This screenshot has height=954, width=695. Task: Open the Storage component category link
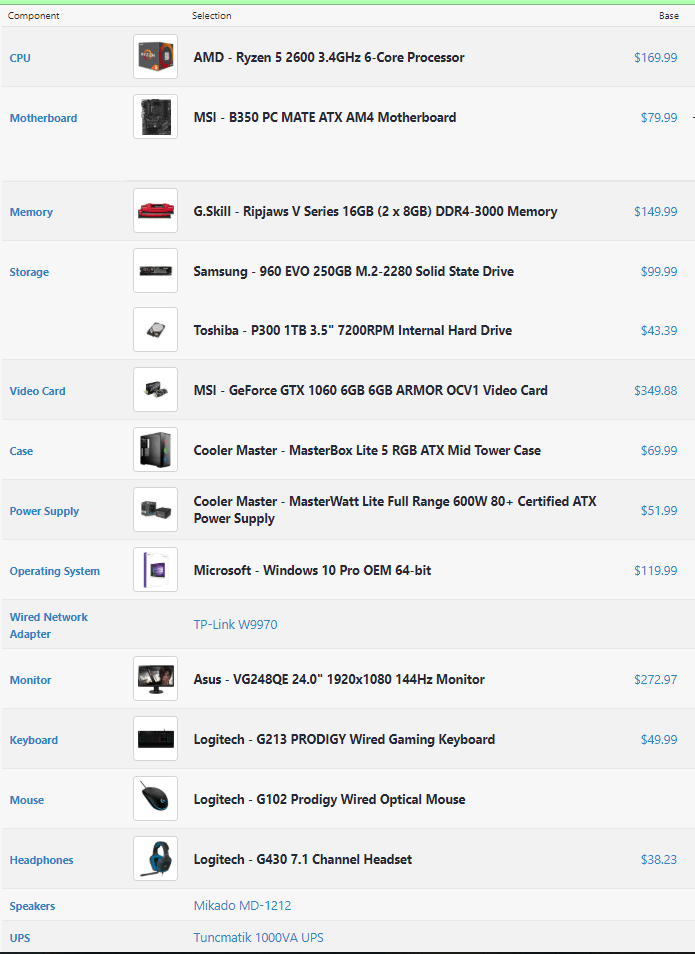point(29,272)
